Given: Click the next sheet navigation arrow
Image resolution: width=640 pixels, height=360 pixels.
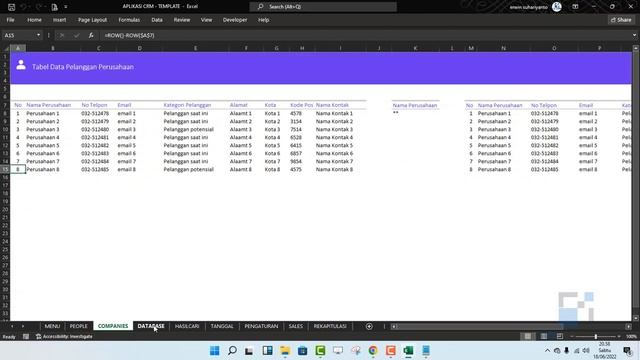Looking at the screenshot, I should [x=23, y=326].
